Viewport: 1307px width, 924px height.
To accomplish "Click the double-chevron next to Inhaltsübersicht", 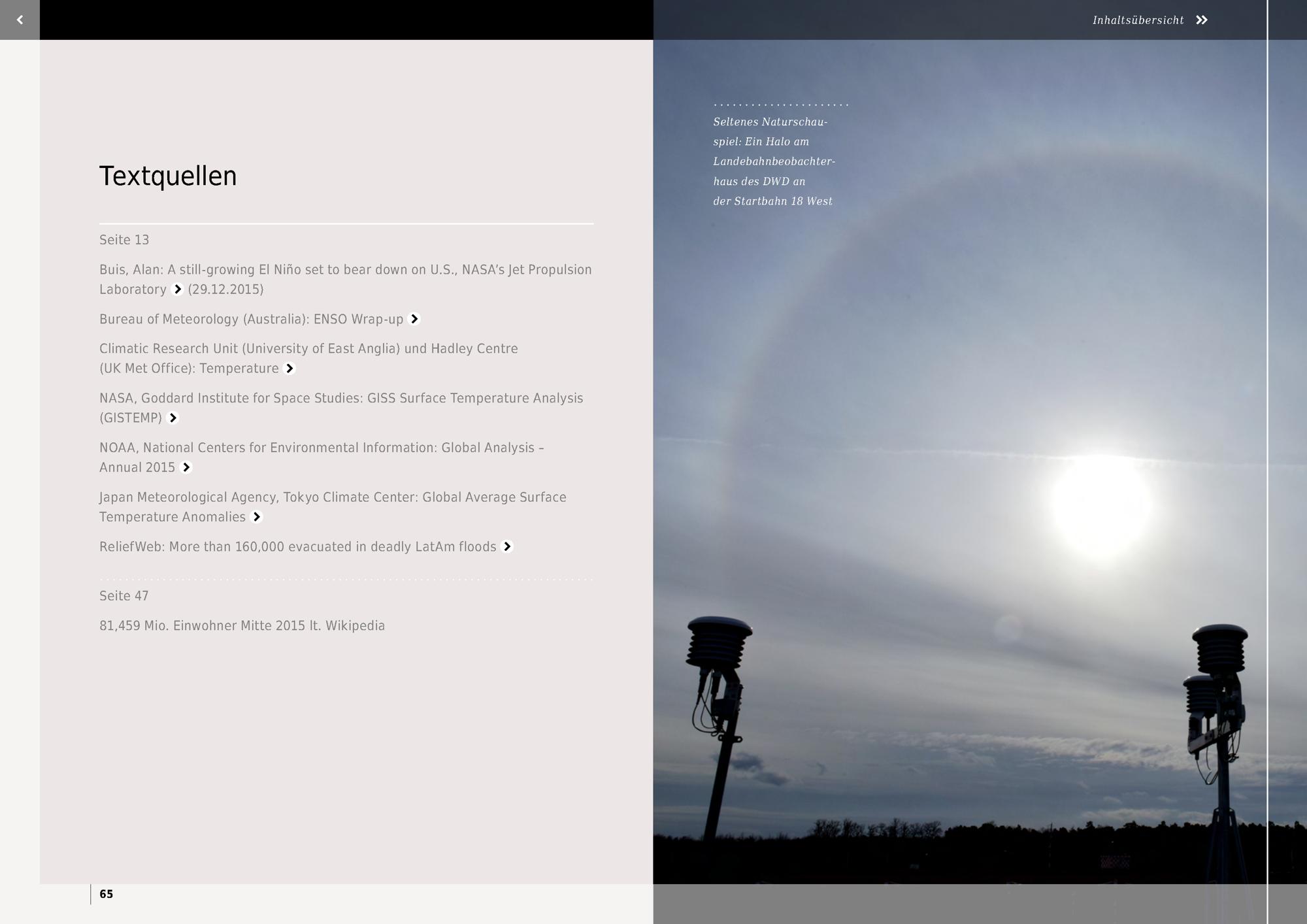I will click(x=1201, y=20).
